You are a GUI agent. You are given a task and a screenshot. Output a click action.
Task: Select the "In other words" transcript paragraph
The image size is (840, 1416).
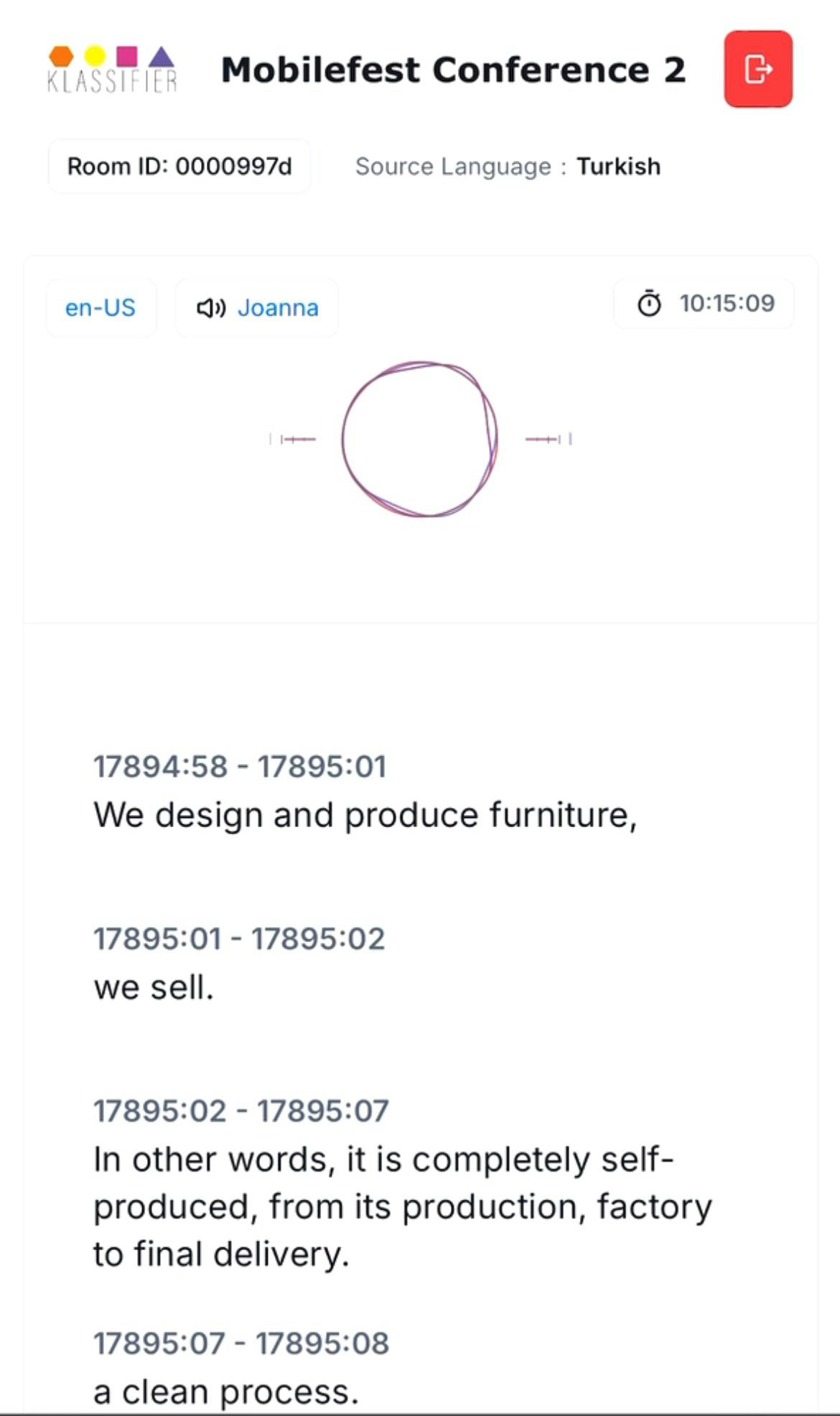402,1206
